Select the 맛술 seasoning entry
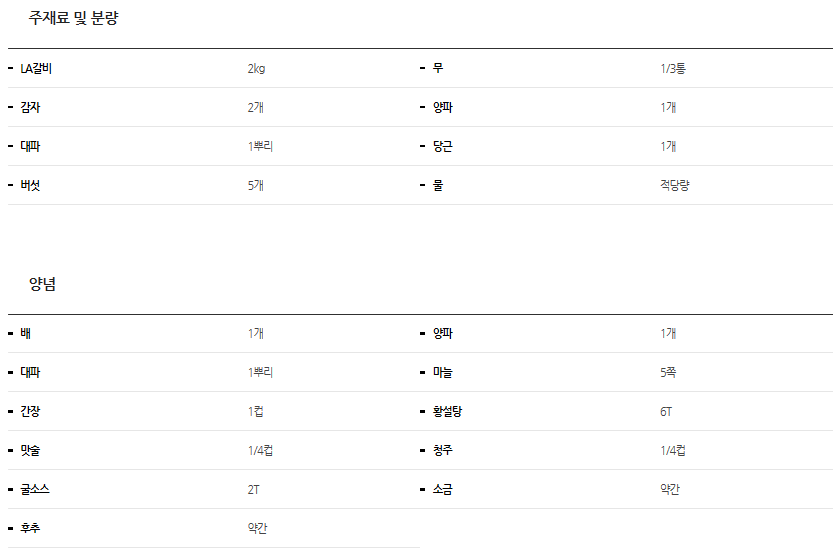Viewport: 840px width, 555px height. pyautogui.click(x=30, y=450)
